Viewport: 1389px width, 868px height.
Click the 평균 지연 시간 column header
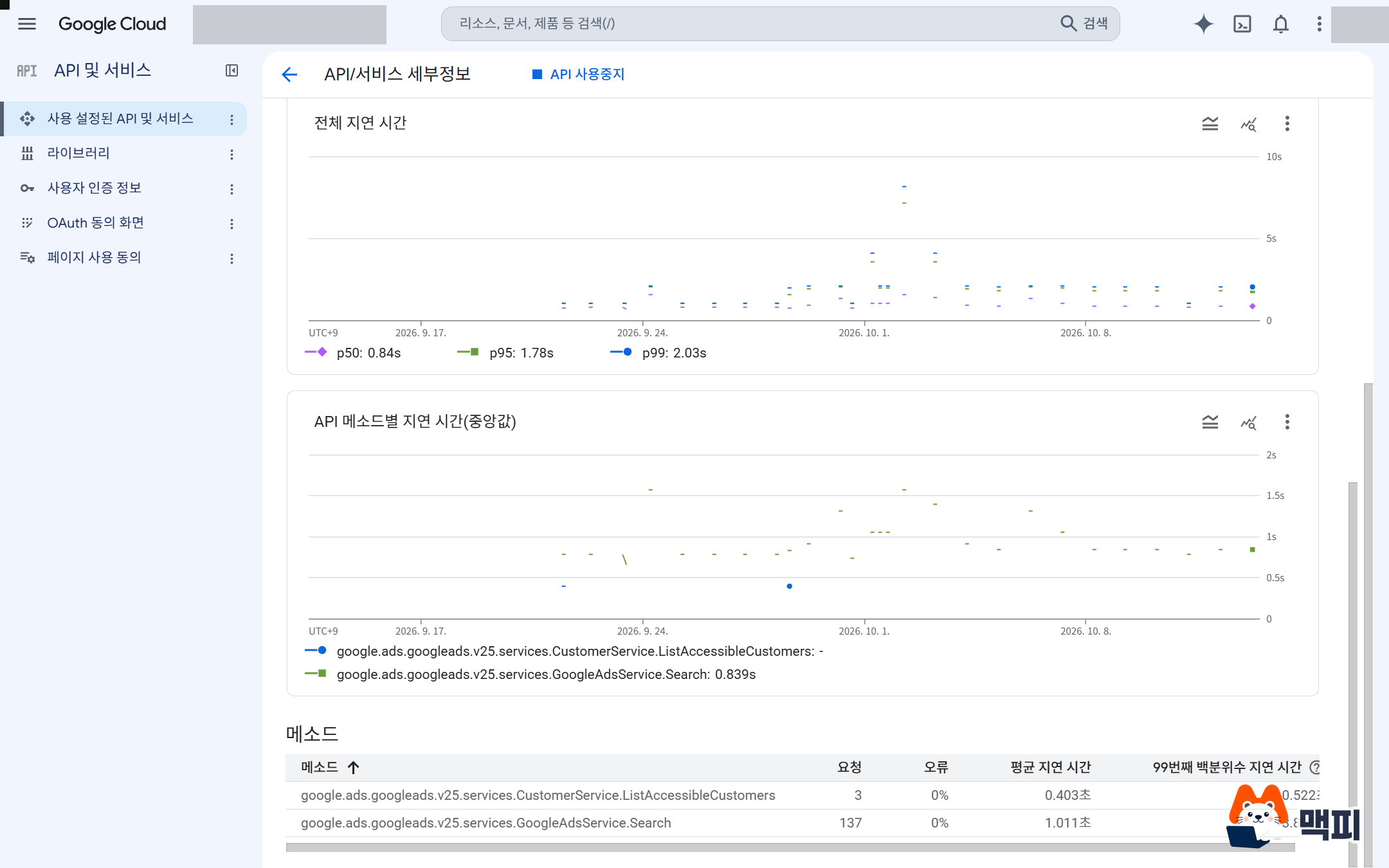(1050, 767)
